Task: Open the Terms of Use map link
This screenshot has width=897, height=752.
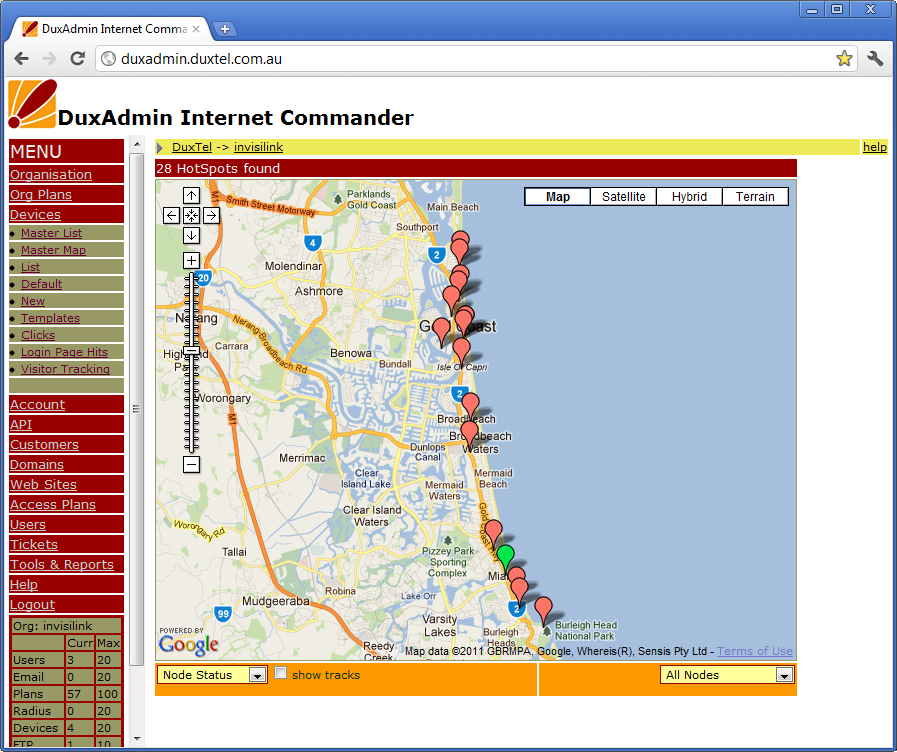Action: click(755, 651)
